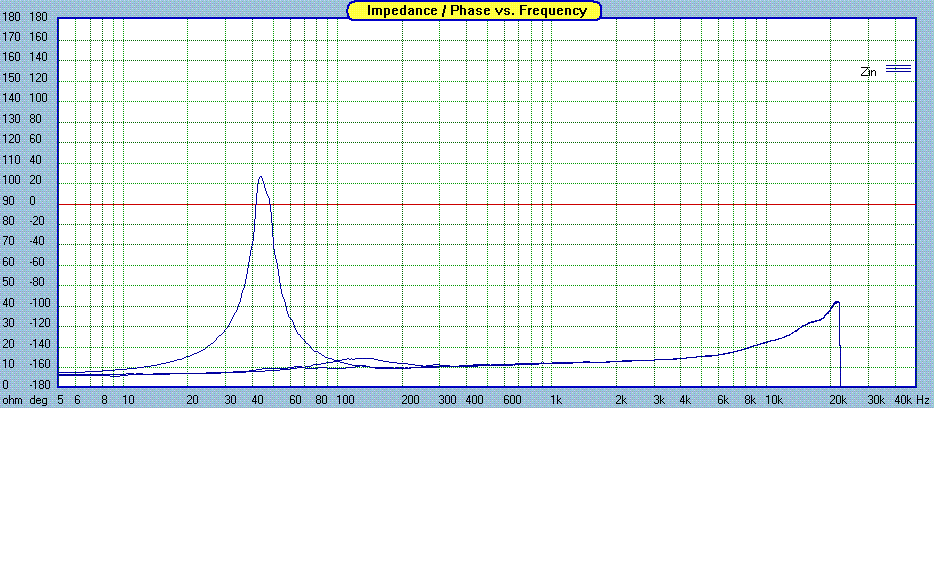Viewport: 934px width, 588px height.
Task: Click the '-120' phase axis label
Action: (39, 323)
